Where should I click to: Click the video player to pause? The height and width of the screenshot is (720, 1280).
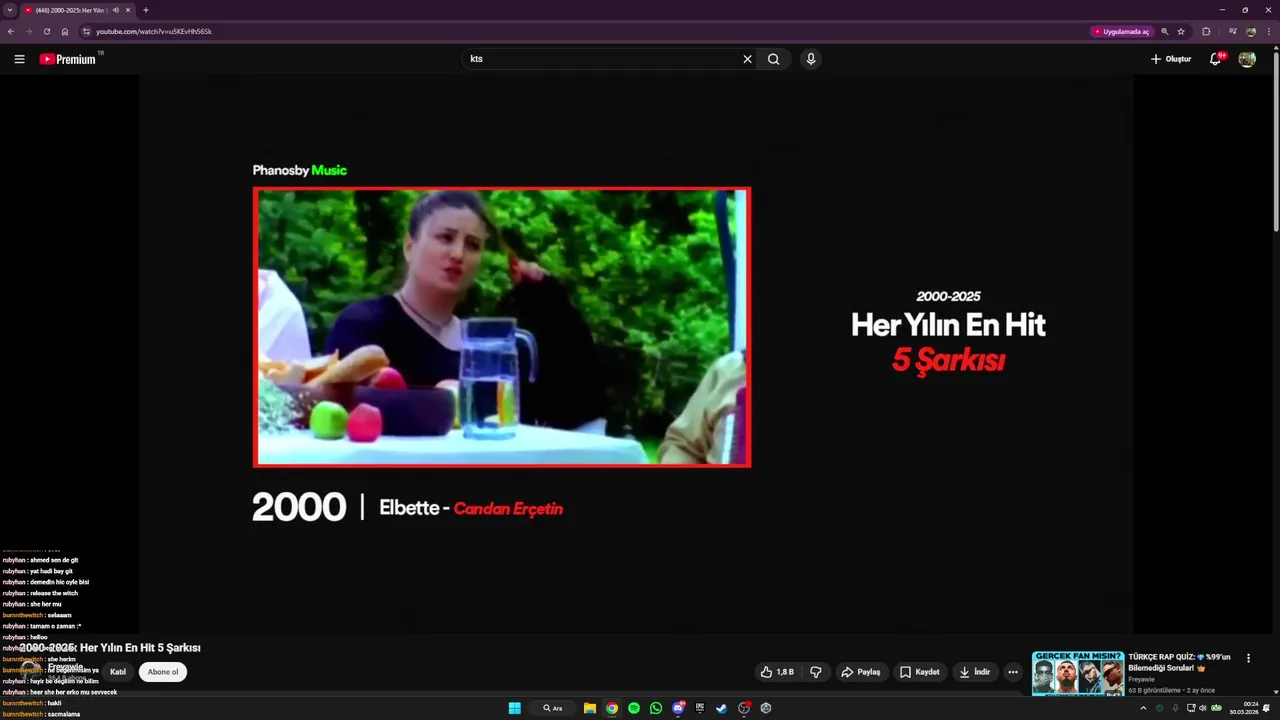pos(636,355)
